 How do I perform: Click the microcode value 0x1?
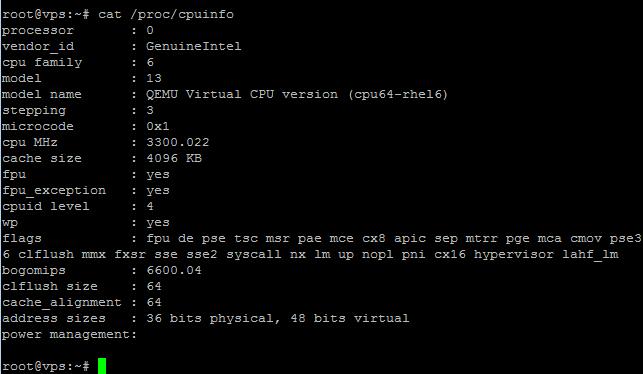tap(158, 126)
